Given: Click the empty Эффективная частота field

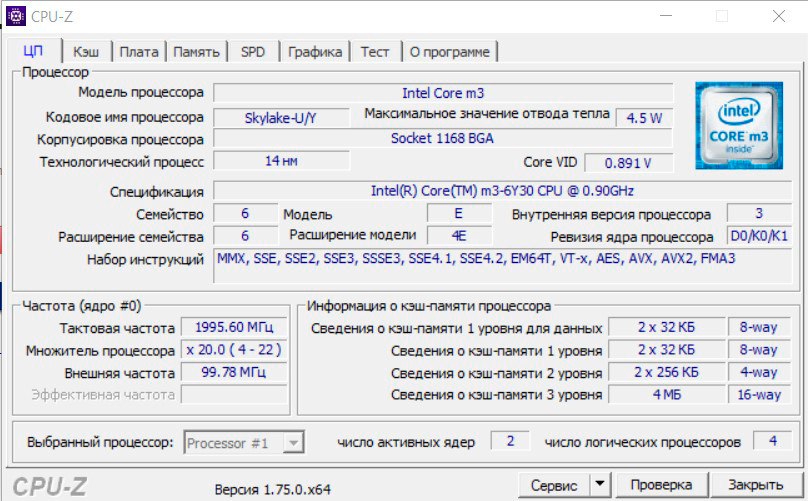Looking at the screenshot, I should tap(234, 395).
